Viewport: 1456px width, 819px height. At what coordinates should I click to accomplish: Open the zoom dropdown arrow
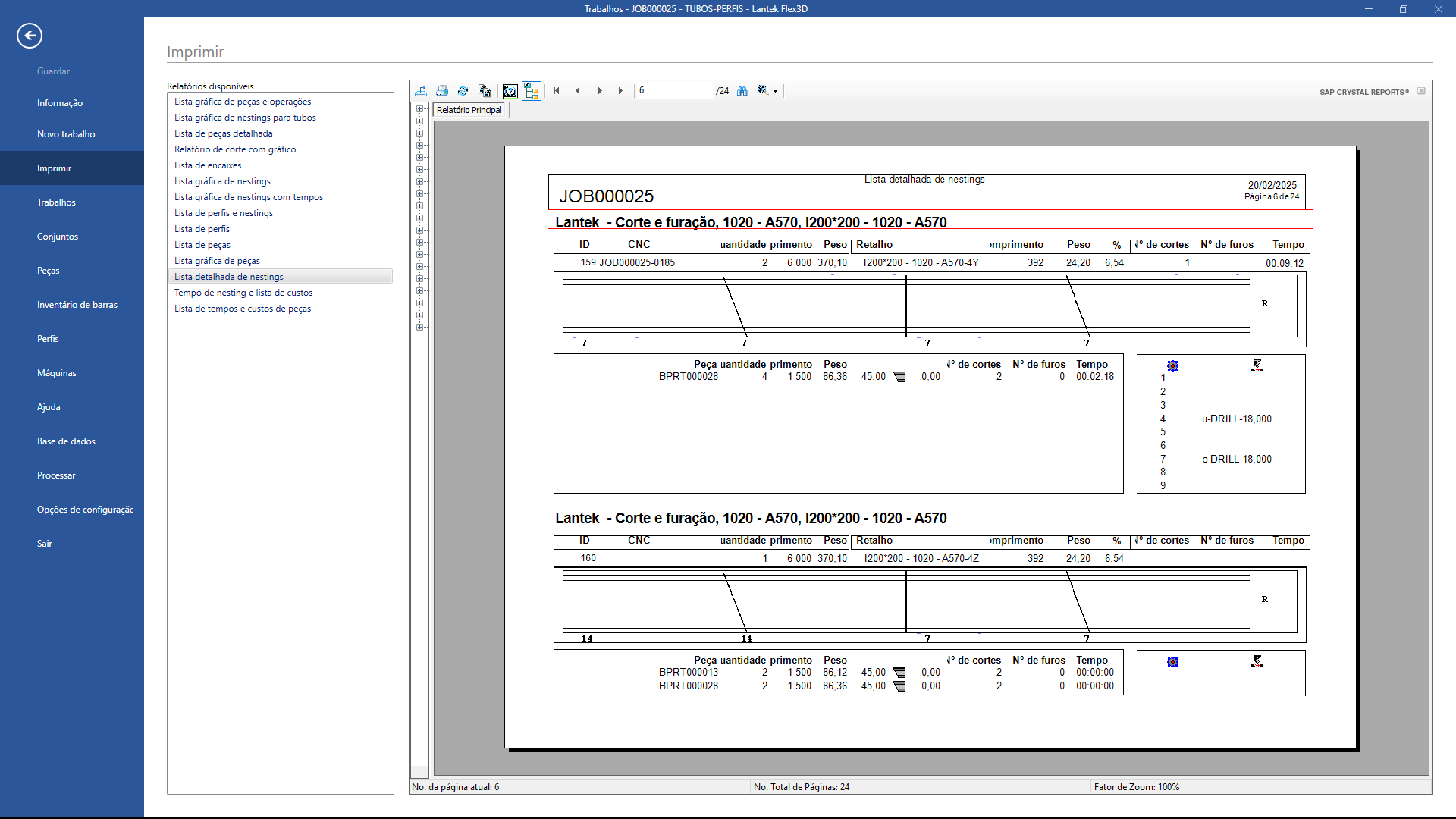click(x=775, y=92)
